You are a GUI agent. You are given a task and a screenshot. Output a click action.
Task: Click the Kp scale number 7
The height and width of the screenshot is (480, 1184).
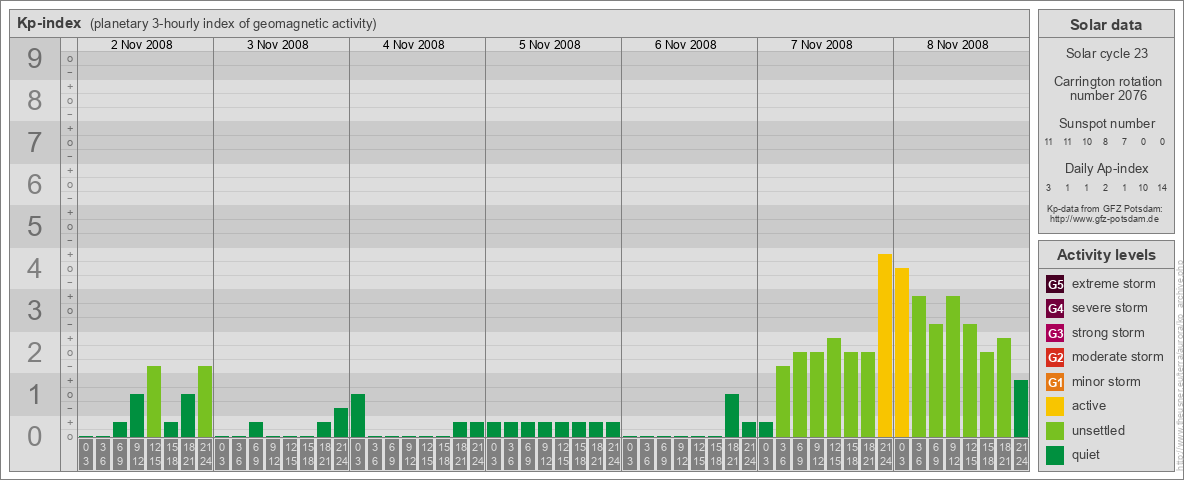coord(35,142)
